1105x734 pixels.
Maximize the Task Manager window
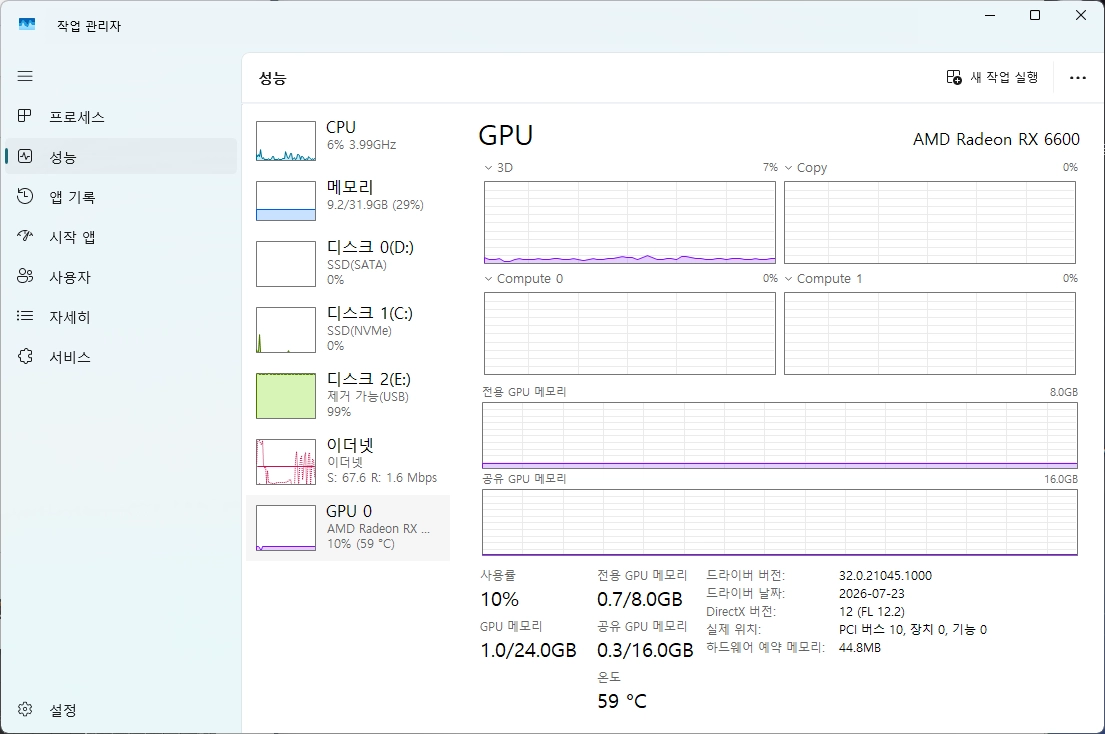pyautogui.click(x=1035, y=15)
